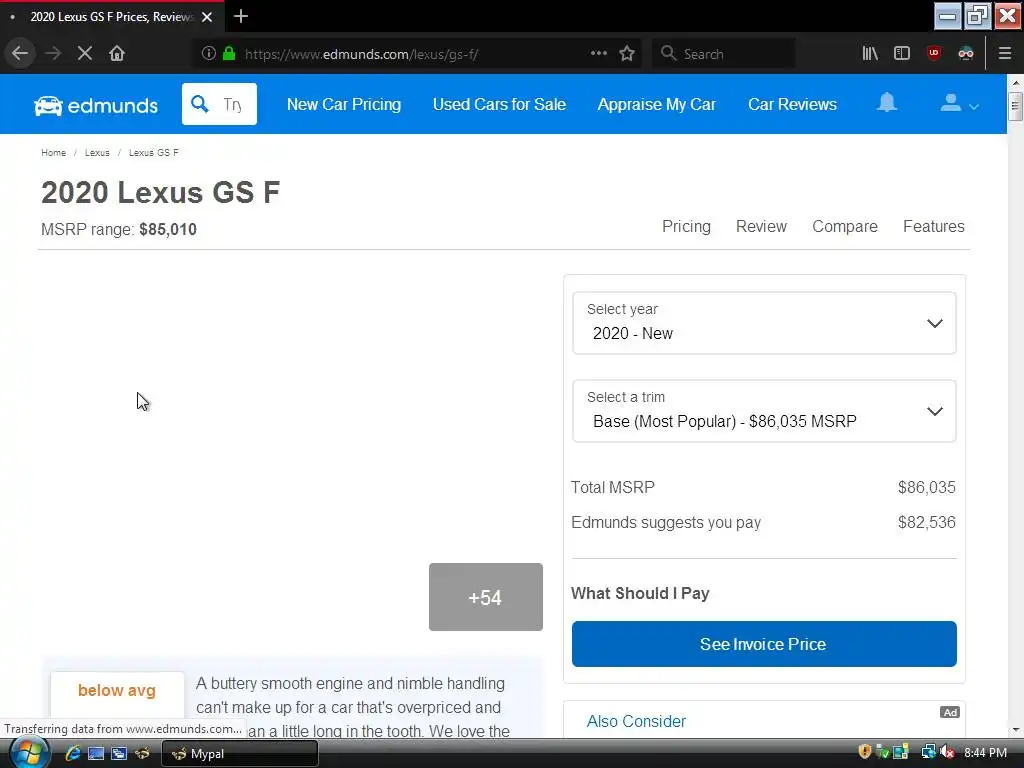Click the browser address bar URL

pos(361,54)
